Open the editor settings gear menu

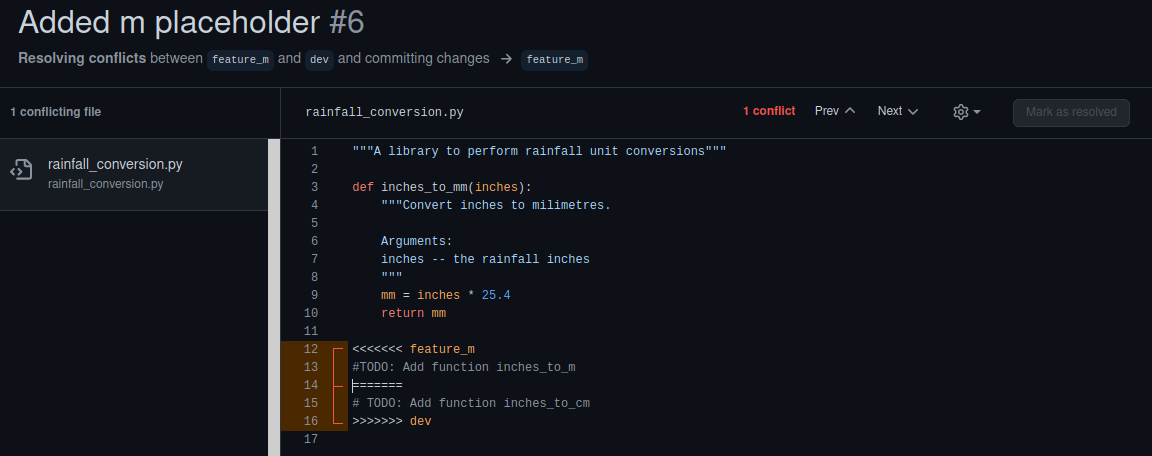(x=966, y=112)
